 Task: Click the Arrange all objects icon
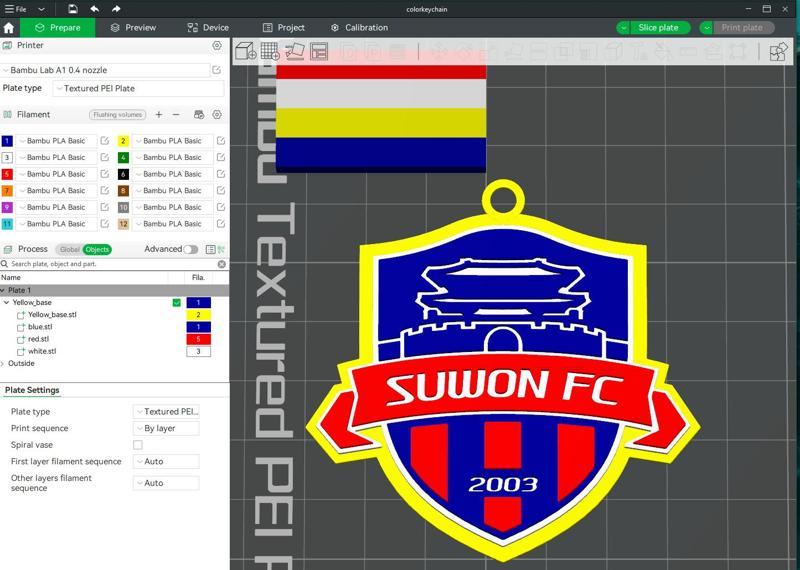click(319, 51)
